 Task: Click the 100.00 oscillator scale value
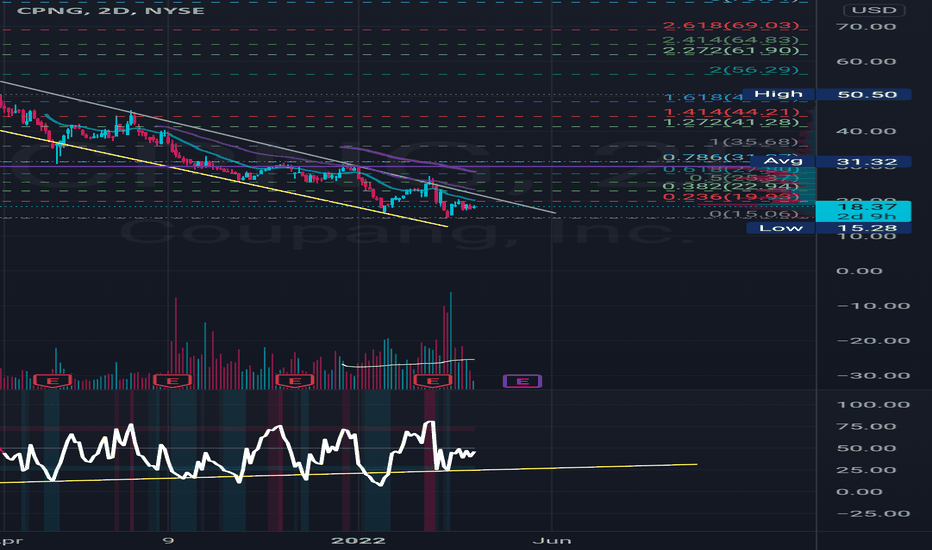873,405
